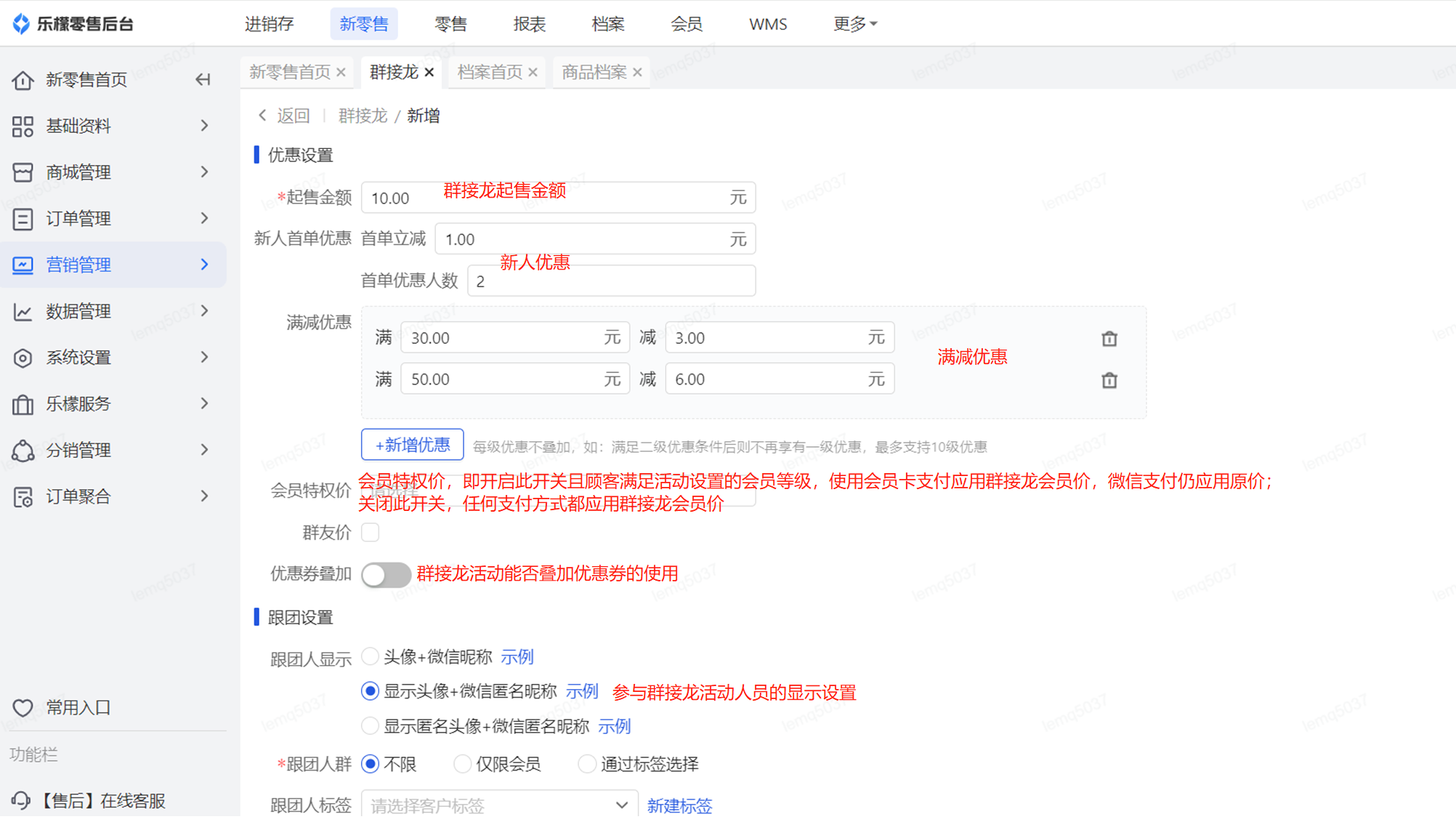Expand 基础资料 submenu chevron
1456x822 pixels.
click(204, 126)
